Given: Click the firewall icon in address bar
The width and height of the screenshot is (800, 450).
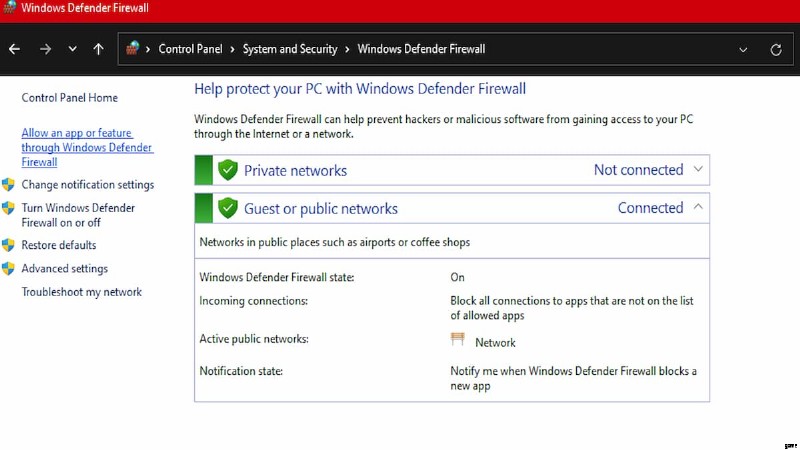Looking at the screenshot, I should [x=133, y=48].
